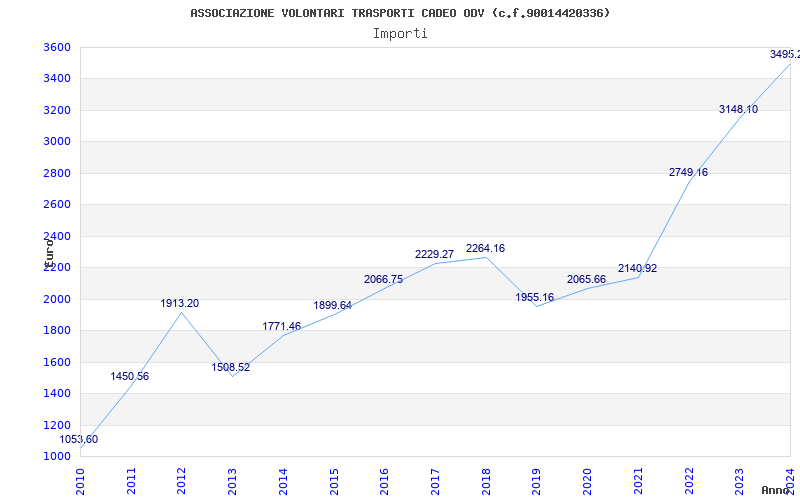The height and width of the screenshot is (500, 800).
Task: Click the 2010 year axis label
Action: pyautogui.click(x=81, y=482)
